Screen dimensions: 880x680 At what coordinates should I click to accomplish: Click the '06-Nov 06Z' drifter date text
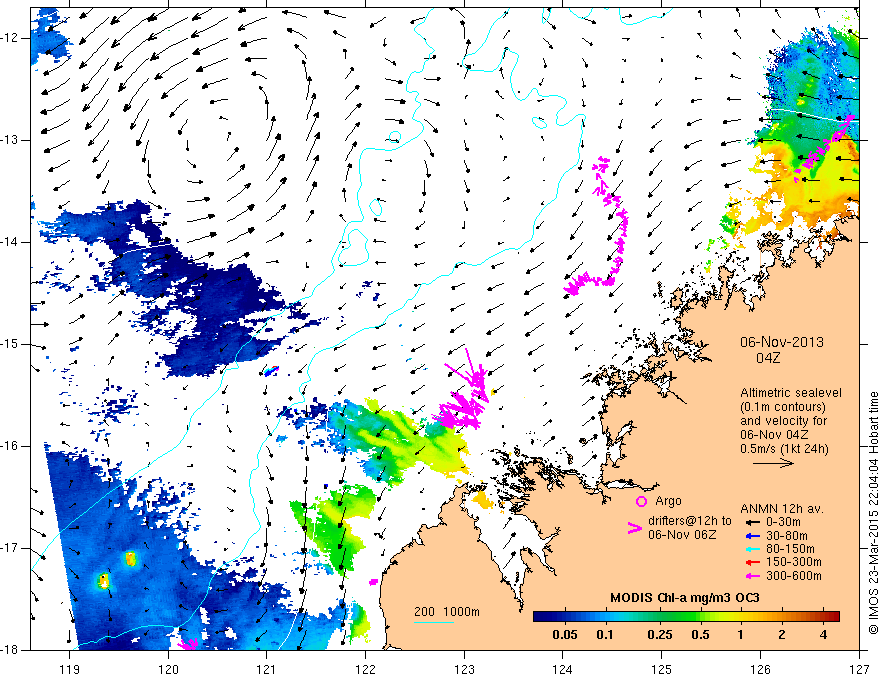click(x=682, y=535)
